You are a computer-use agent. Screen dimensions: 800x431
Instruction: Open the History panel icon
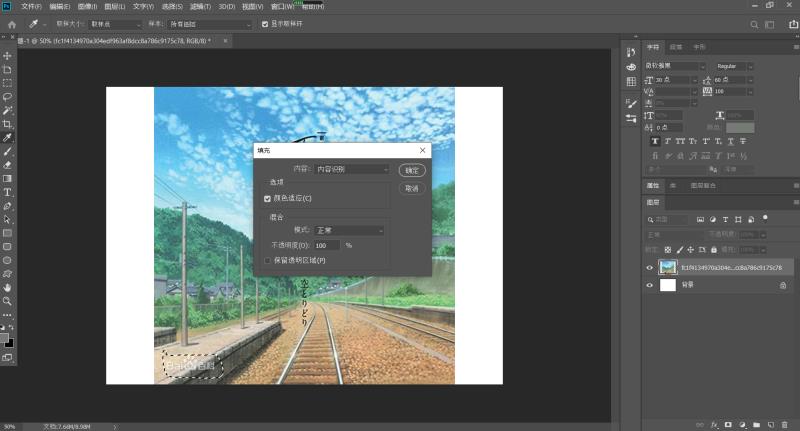point(631,53)
